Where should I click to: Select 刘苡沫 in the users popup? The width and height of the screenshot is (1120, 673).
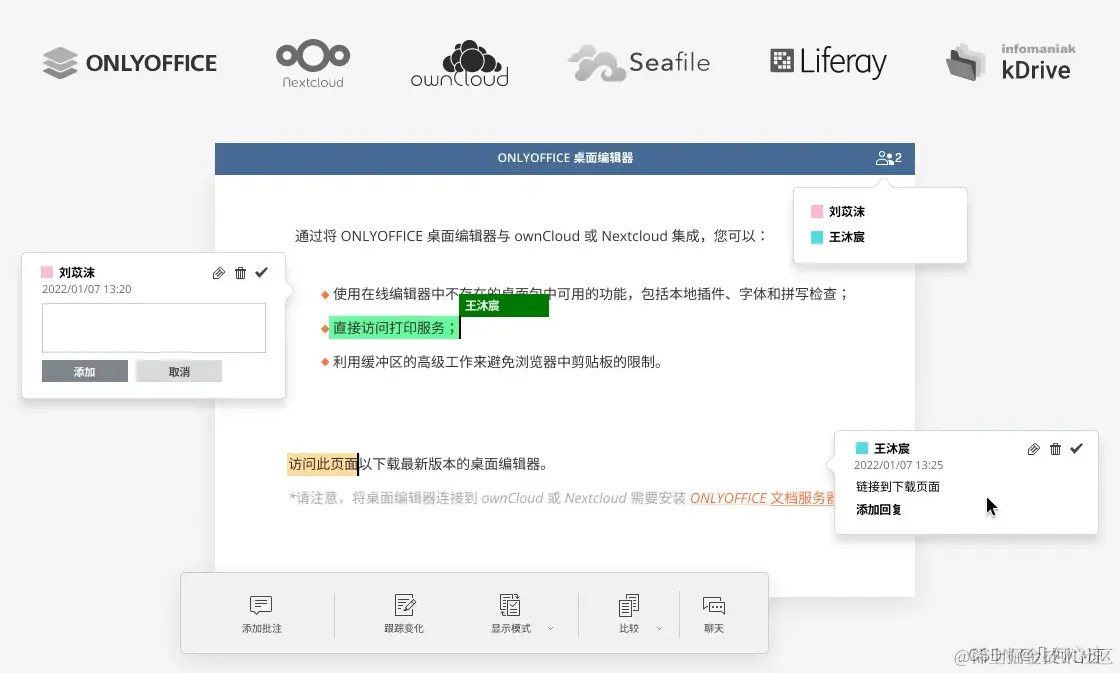[846, 211]
